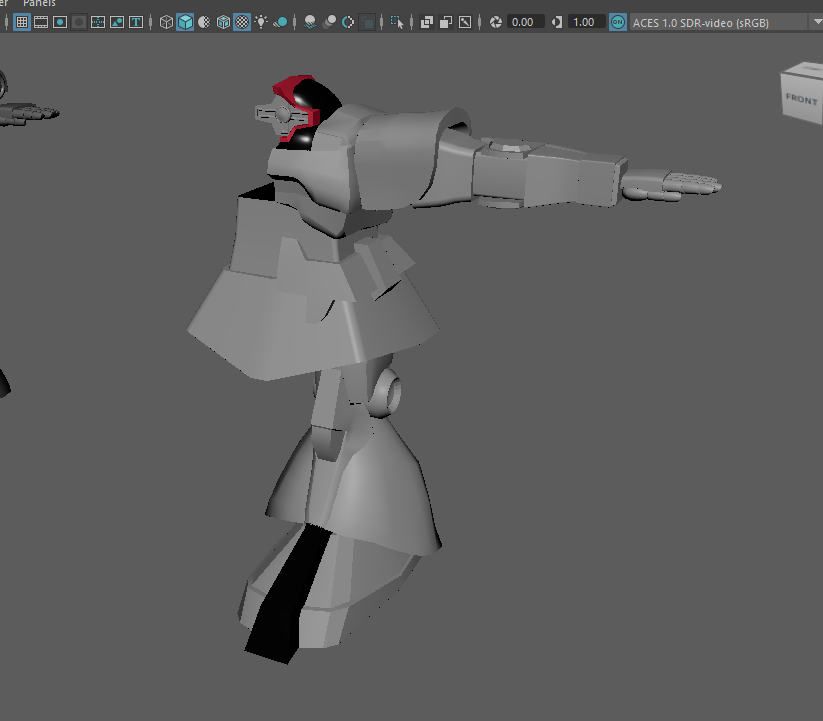Image resolution: width=823 pixels, height=721 pixels.
Task: Open the ACES 1.0 SDR-video view transform dropdown
Action: click(x=726, y=23)
